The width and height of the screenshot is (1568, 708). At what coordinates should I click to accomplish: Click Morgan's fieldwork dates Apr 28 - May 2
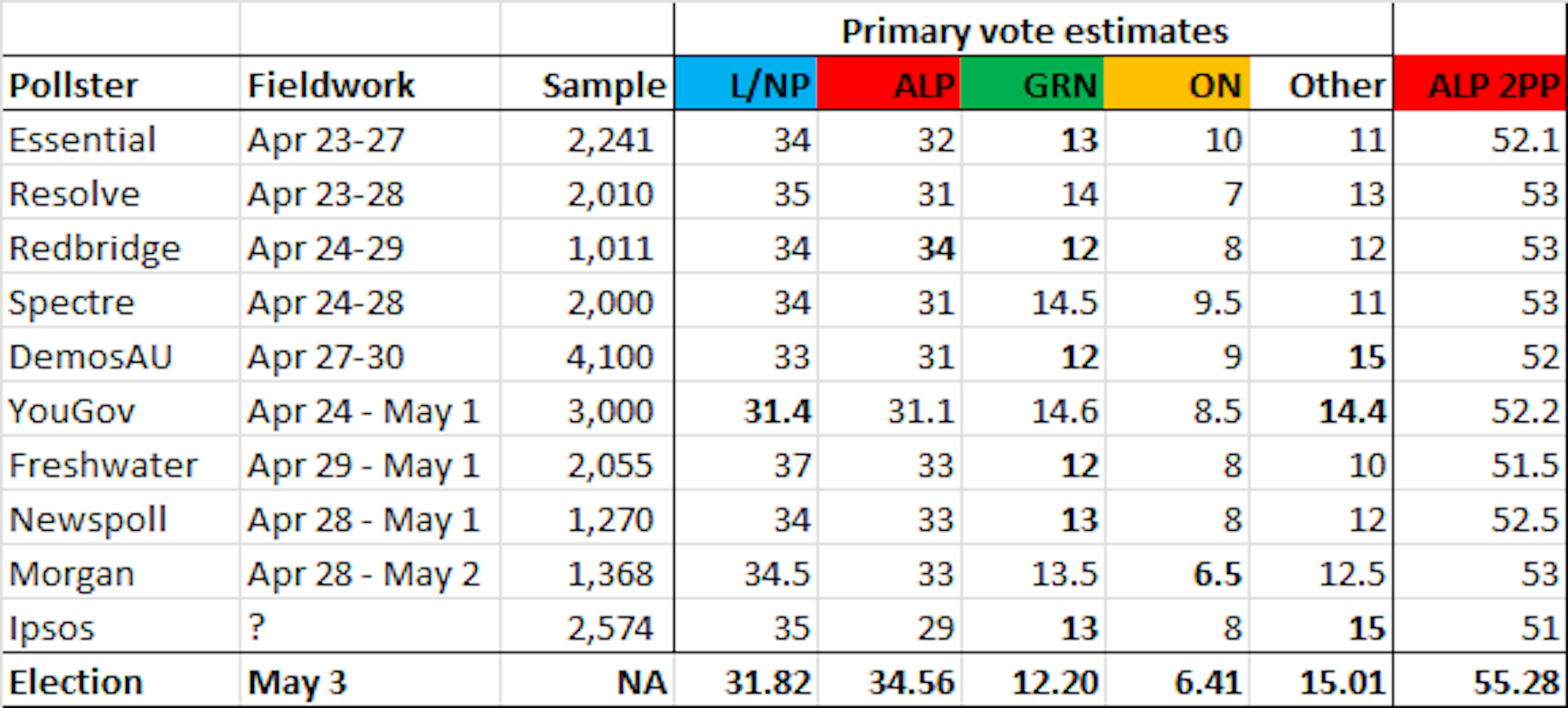coord(363,574)
